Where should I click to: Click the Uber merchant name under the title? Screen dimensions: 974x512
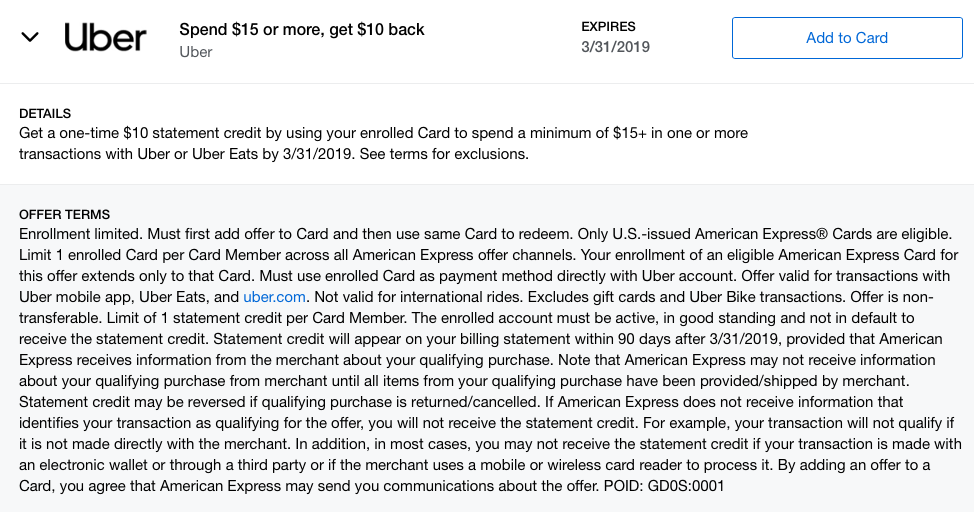coord(195,51)
